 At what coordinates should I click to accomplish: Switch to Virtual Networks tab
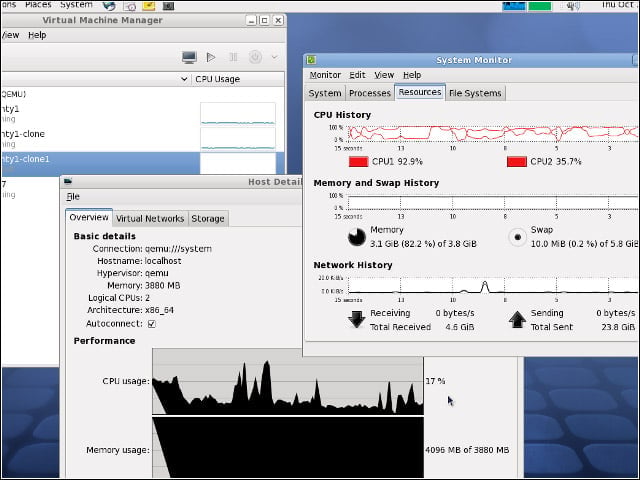point(150,219)
